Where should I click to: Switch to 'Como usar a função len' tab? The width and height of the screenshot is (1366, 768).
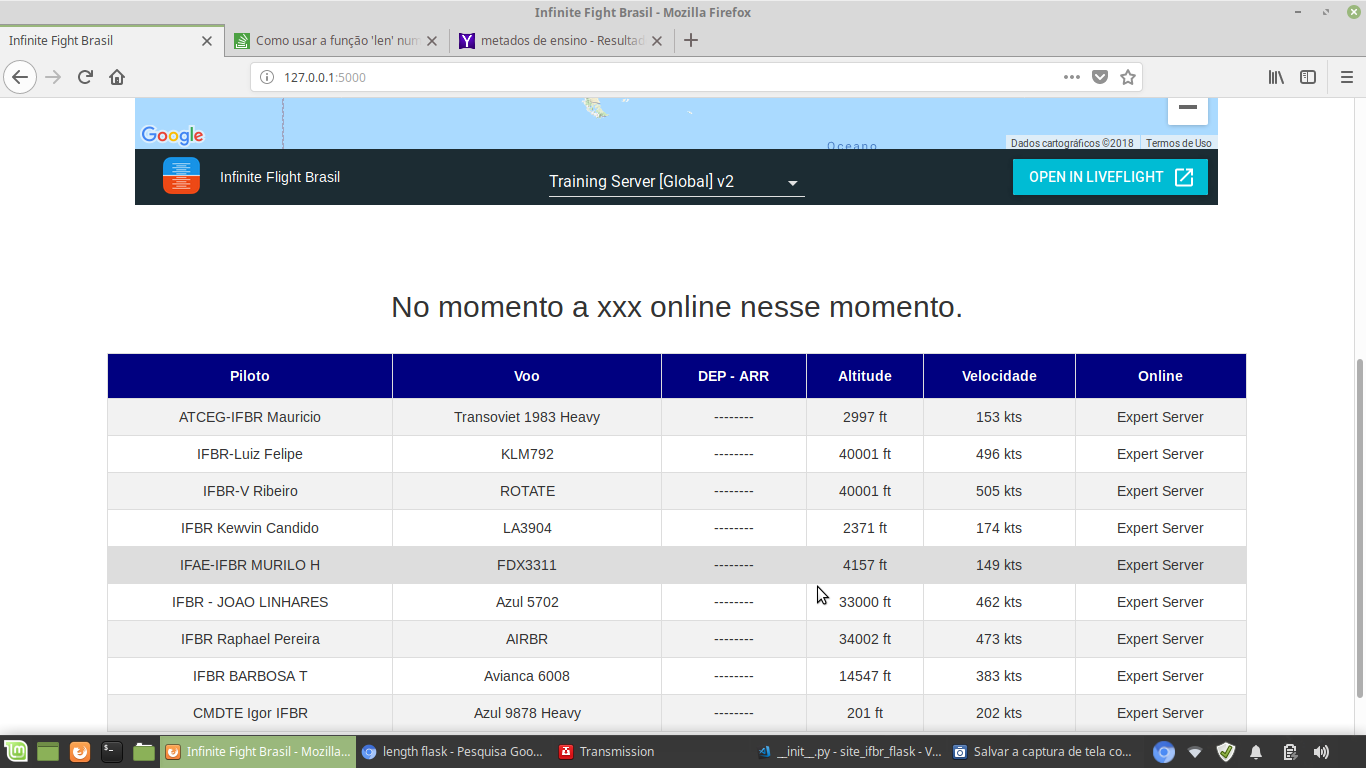tap(337, 41)
